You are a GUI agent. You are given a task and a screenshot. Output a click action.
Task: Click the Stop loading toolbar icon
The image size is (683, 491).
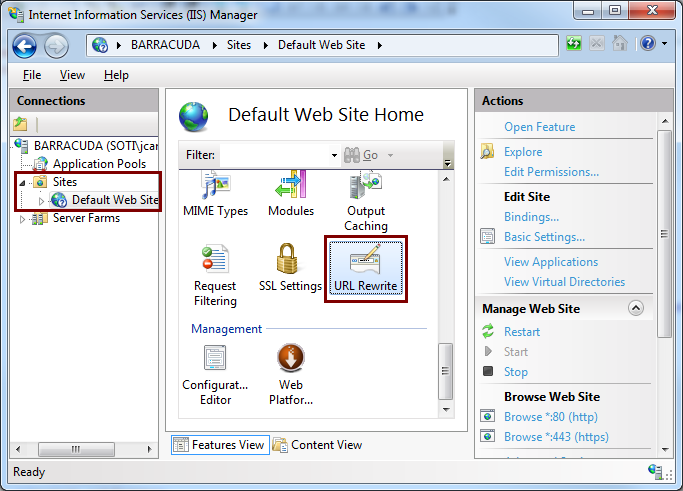point(597,43)
